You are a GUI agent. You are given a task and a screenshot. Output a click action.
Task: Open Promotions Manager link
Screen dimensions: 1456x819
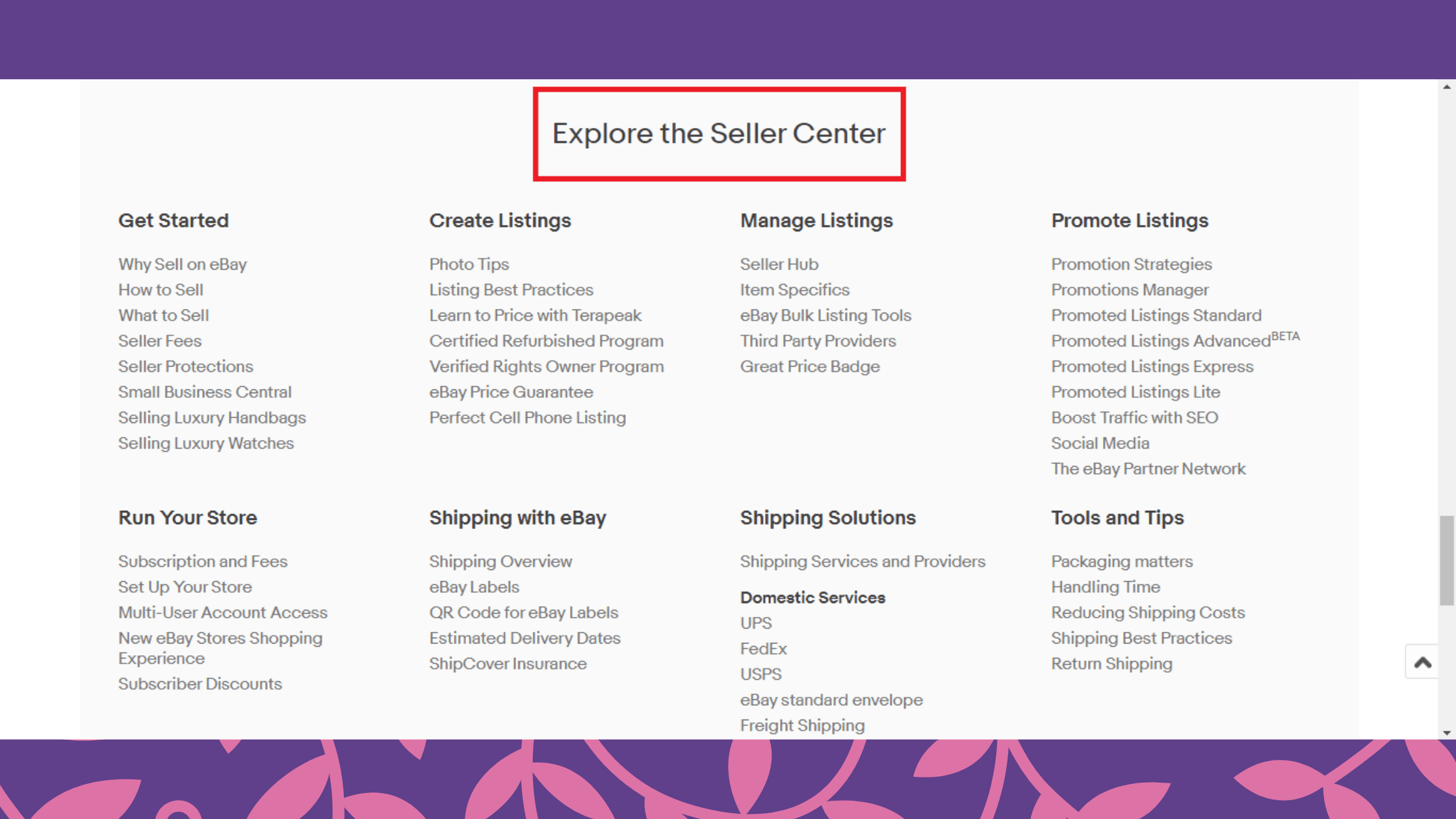coord(1130,290)
